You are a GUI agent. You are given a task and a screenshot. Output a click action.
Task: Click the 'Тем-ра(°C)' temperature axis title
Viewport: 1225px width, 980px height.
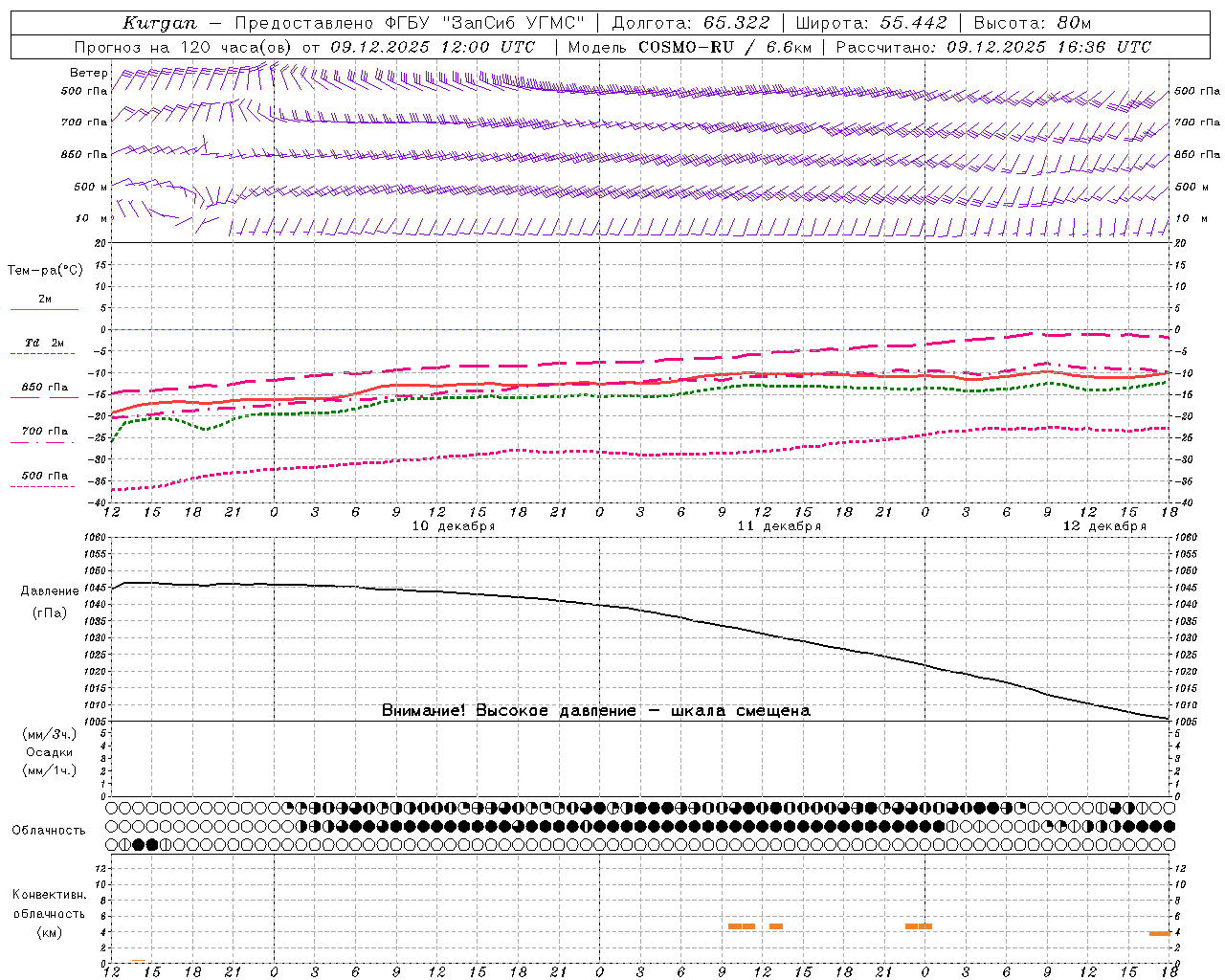pos(45,271)
